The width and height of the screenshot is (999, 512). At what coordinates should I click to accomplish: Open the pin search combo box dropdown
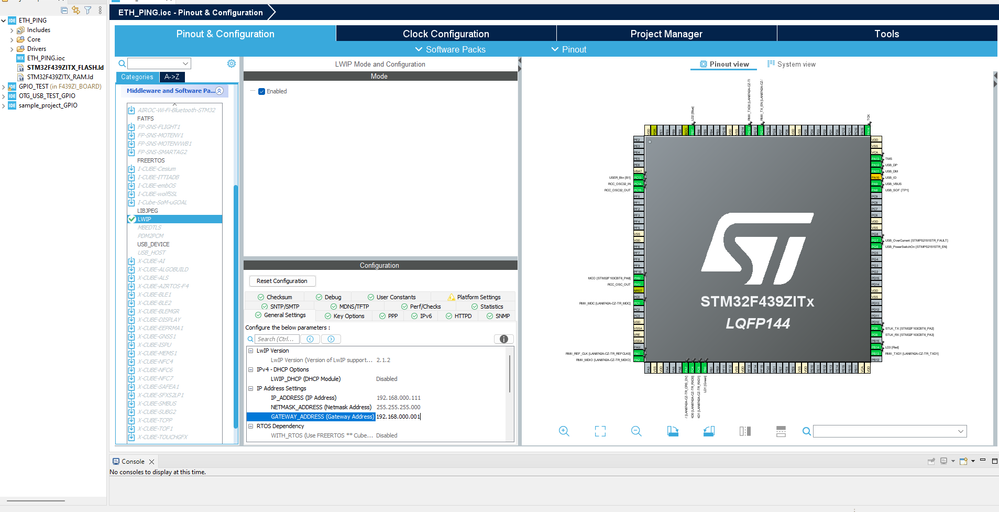pos(960,431)
